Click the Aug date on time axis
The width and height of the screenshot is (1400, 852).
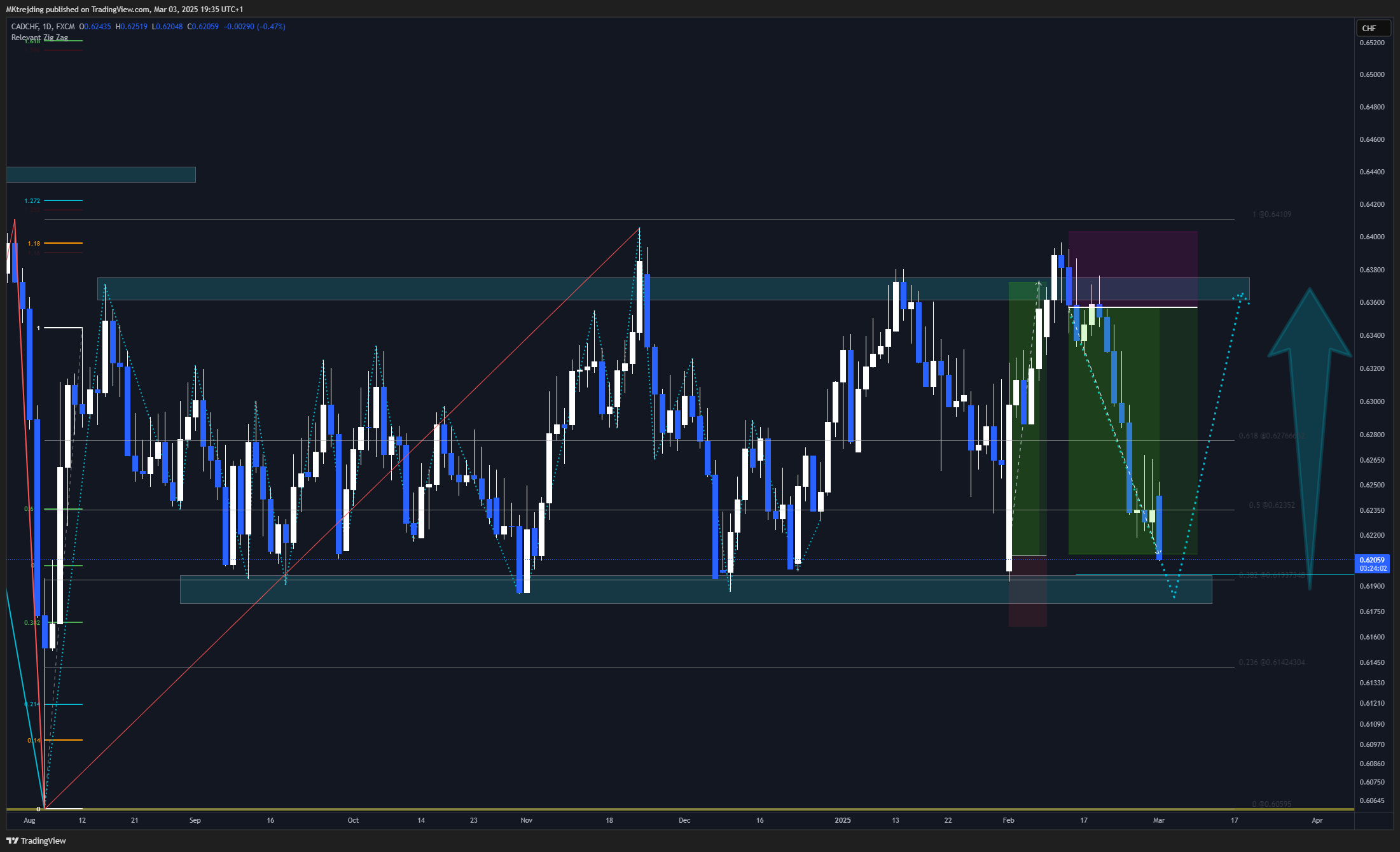29,820
